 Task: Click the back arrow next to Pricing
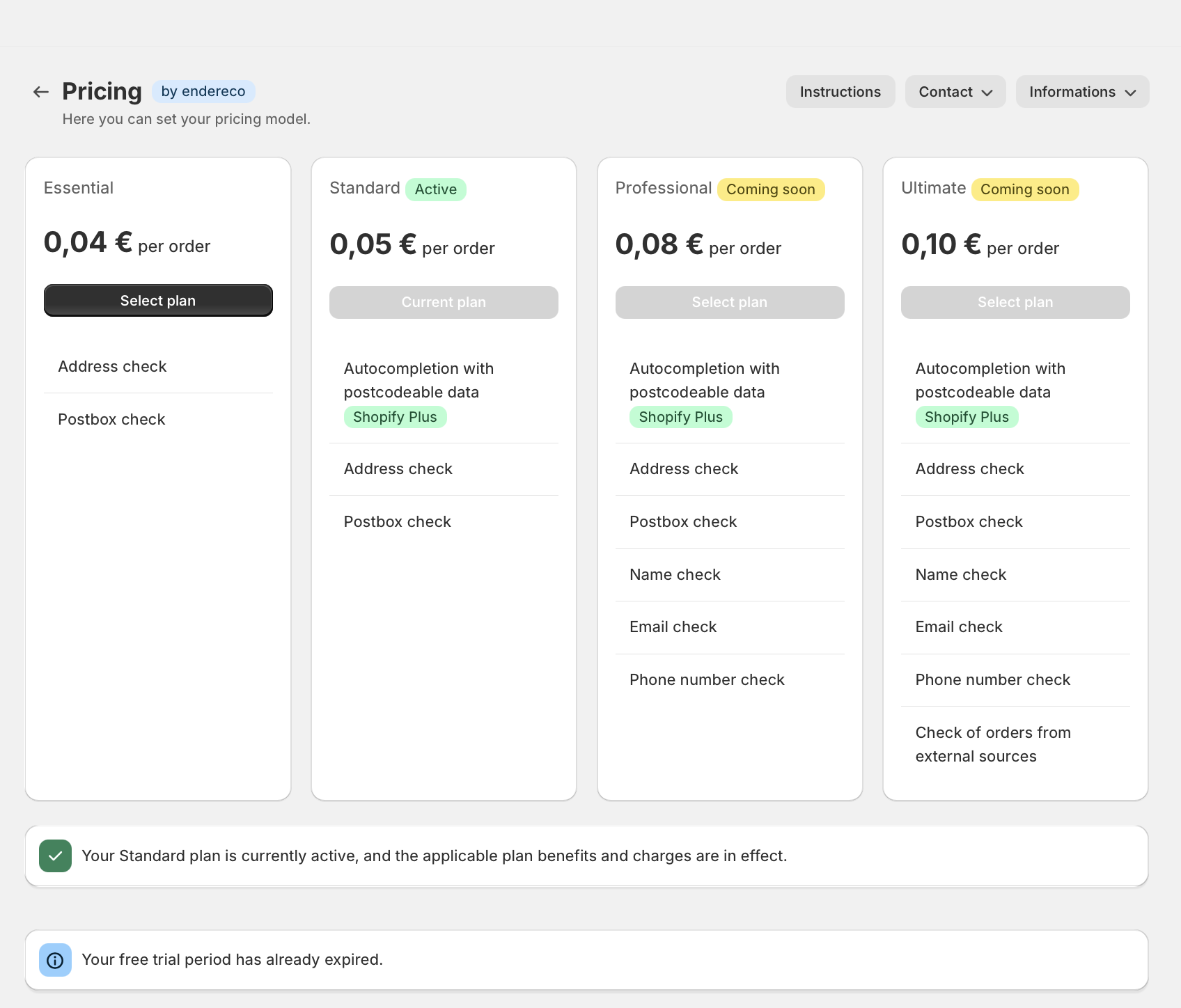click(41, 92)
